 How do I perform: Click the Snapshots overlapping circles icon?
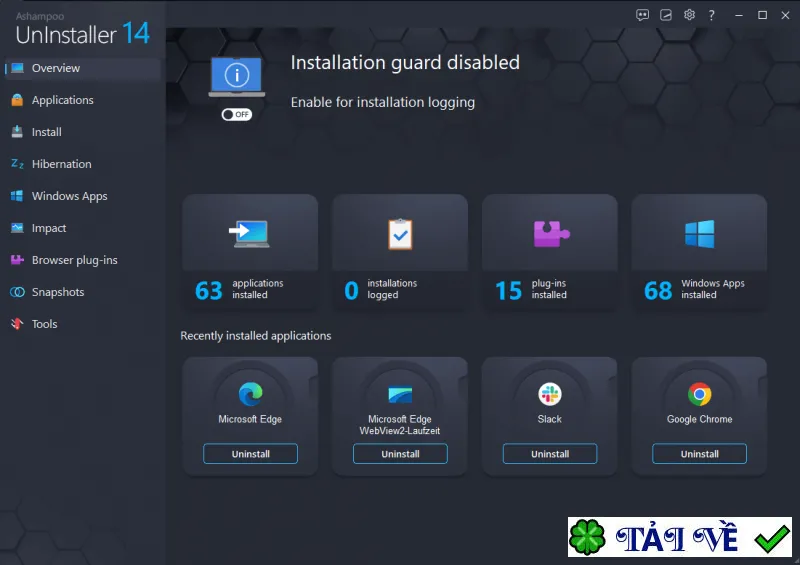click(17, 292)
